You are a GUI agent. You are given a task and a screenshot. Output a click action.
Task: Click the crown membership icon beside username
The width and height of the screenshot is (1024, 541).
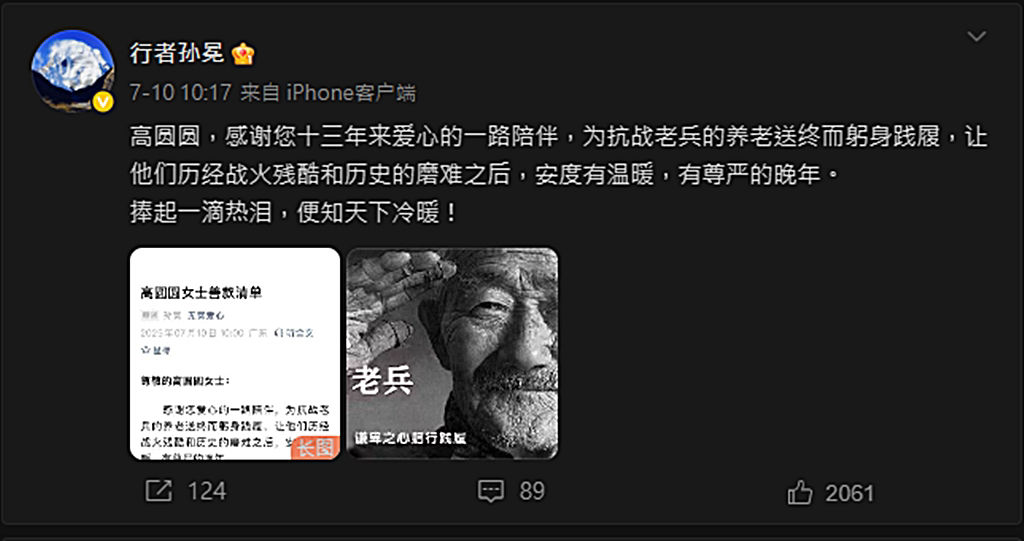tap(243, 54)
